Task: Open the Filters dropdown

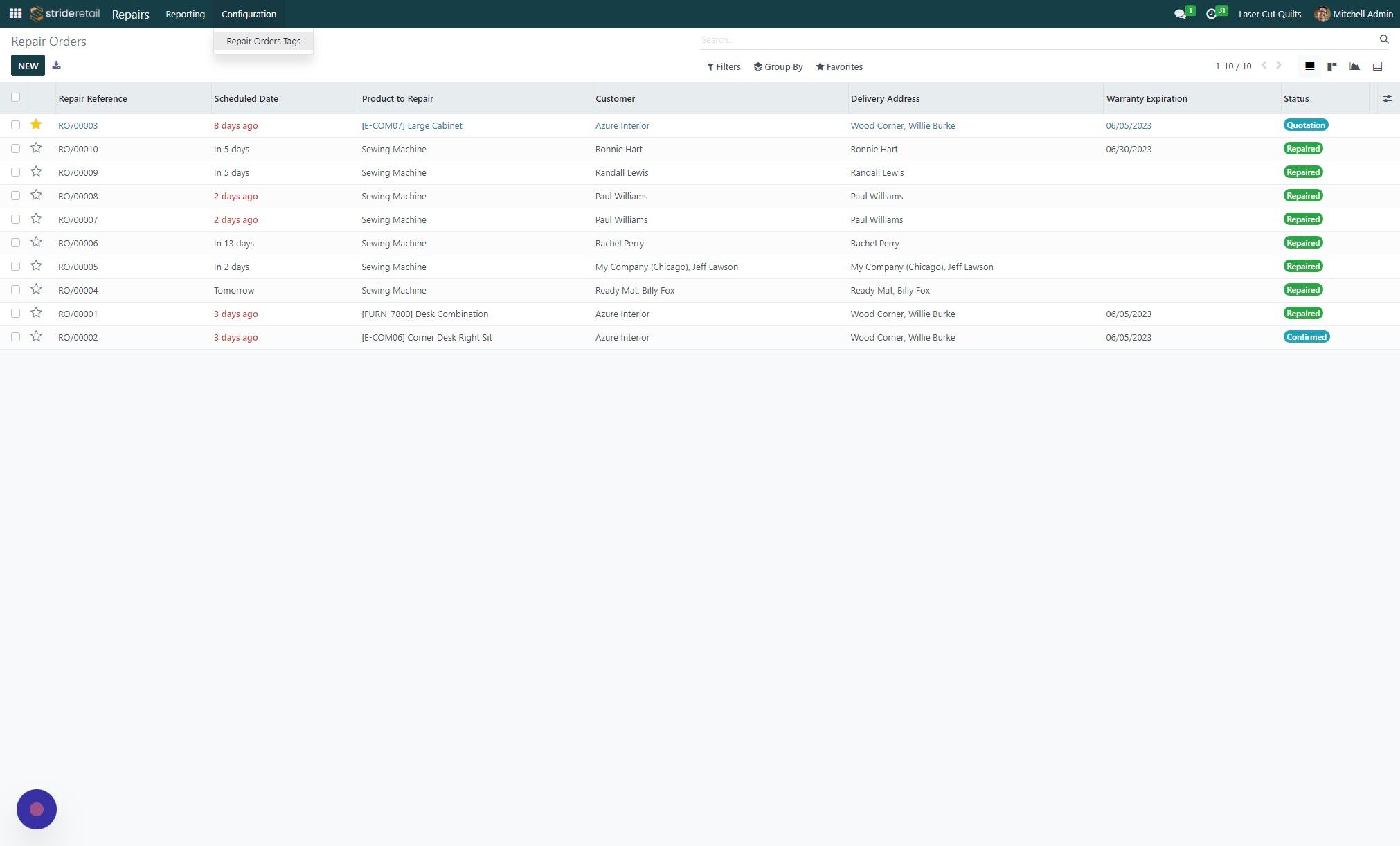Action: (x=724, y=66)
